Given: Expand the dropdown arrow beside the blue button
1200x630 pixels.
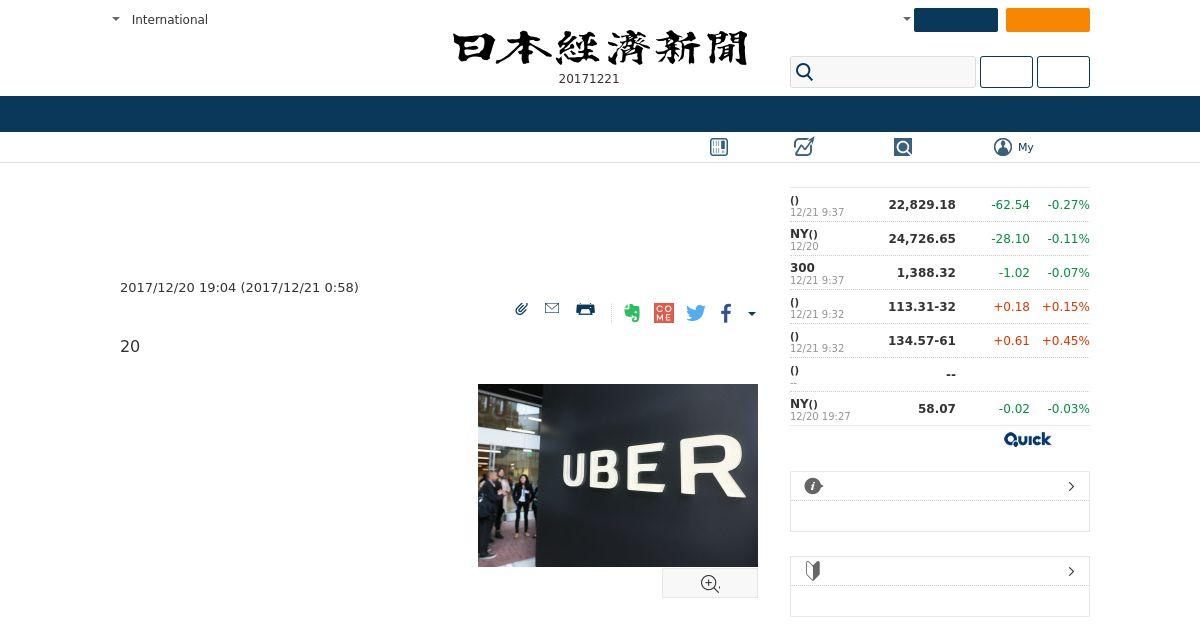Looking at the screenshot, I should (907, 19).
